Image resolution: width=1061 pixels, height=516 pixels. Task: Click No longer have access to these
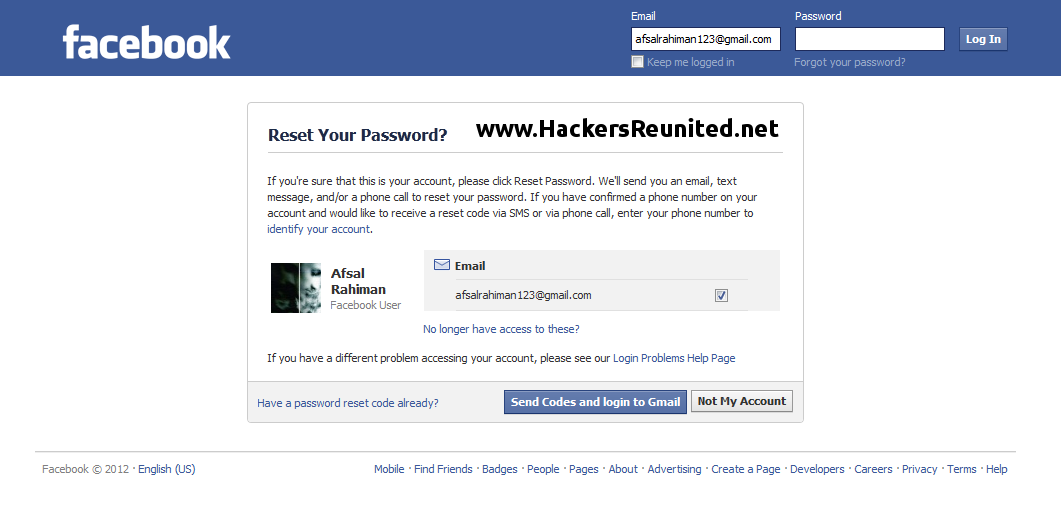tap(501, 329)
